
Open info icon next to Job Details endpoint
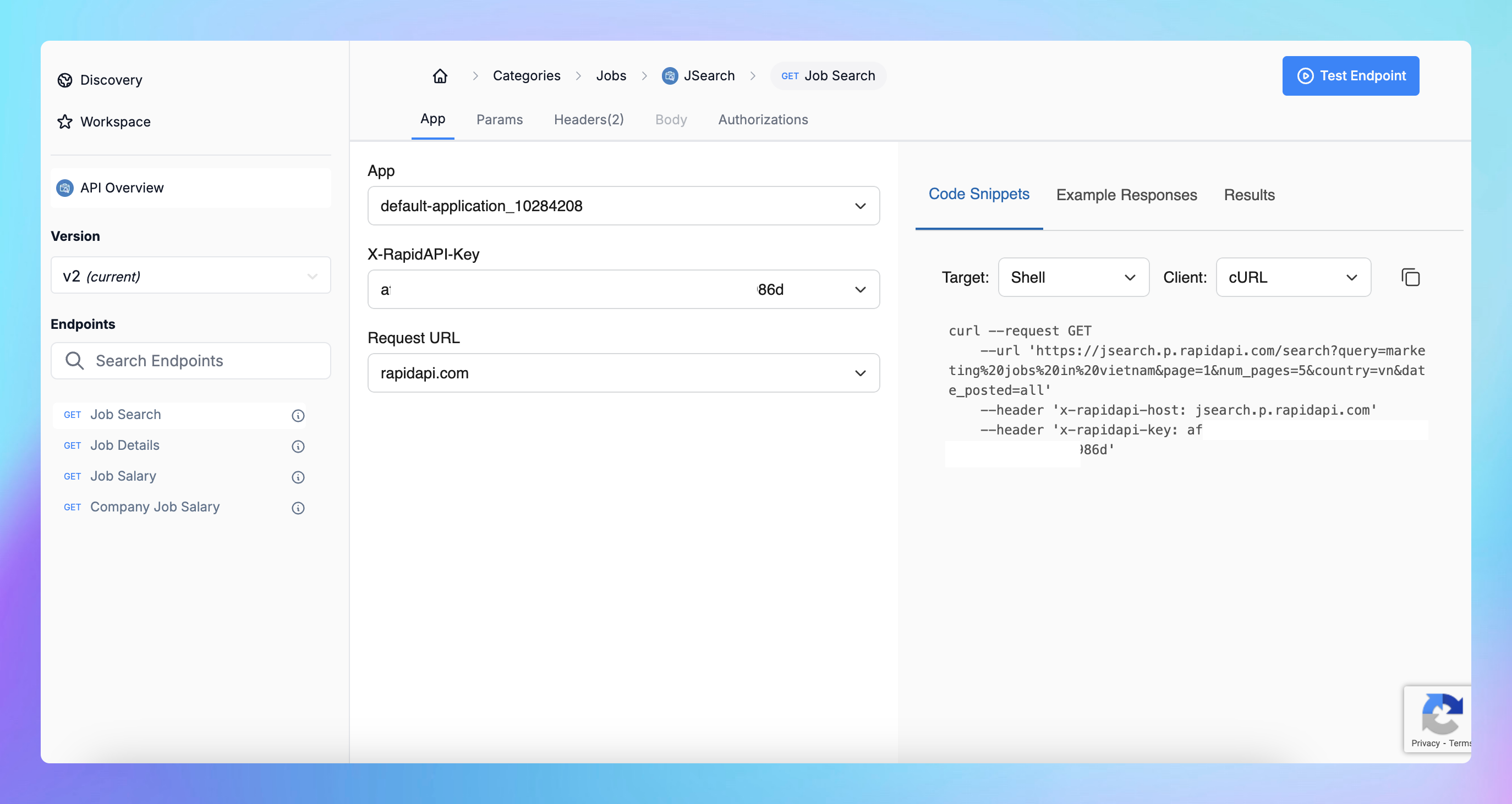[298, 446]
